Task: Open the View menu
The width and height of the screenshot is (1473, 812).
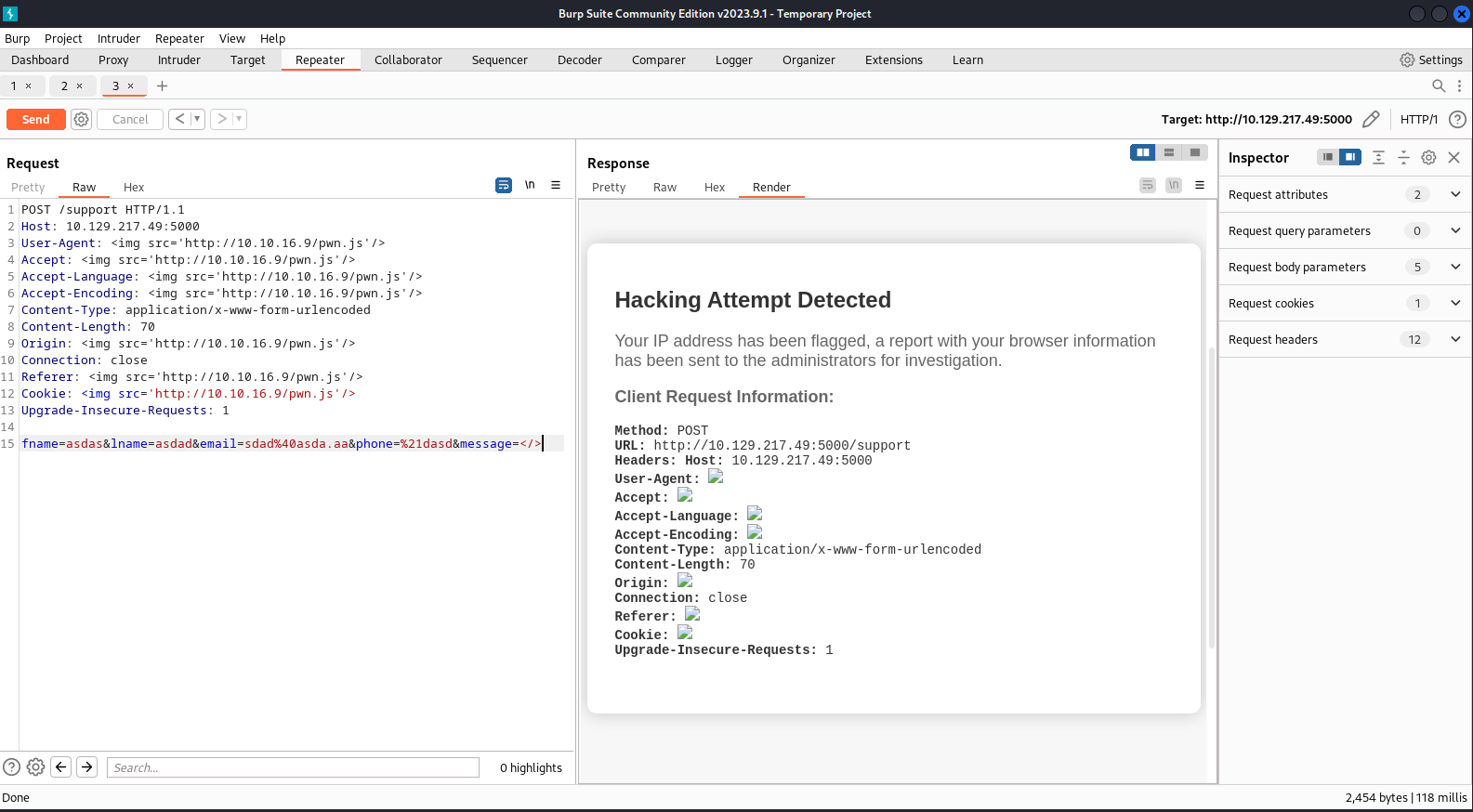Action: (x=232, y=38)
